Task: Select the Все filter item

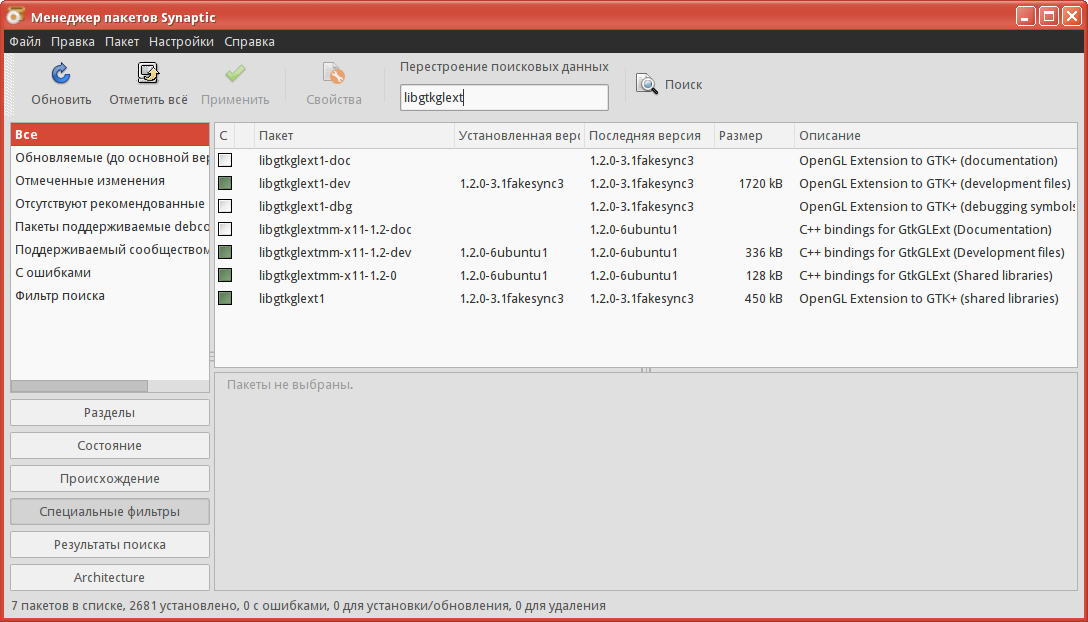Action: [x=110, y=135]
